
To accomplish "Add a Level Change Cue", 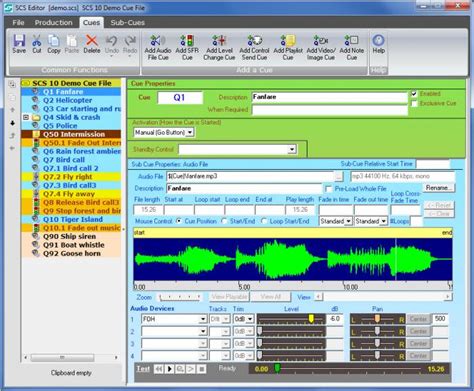I will coord(219,48).
